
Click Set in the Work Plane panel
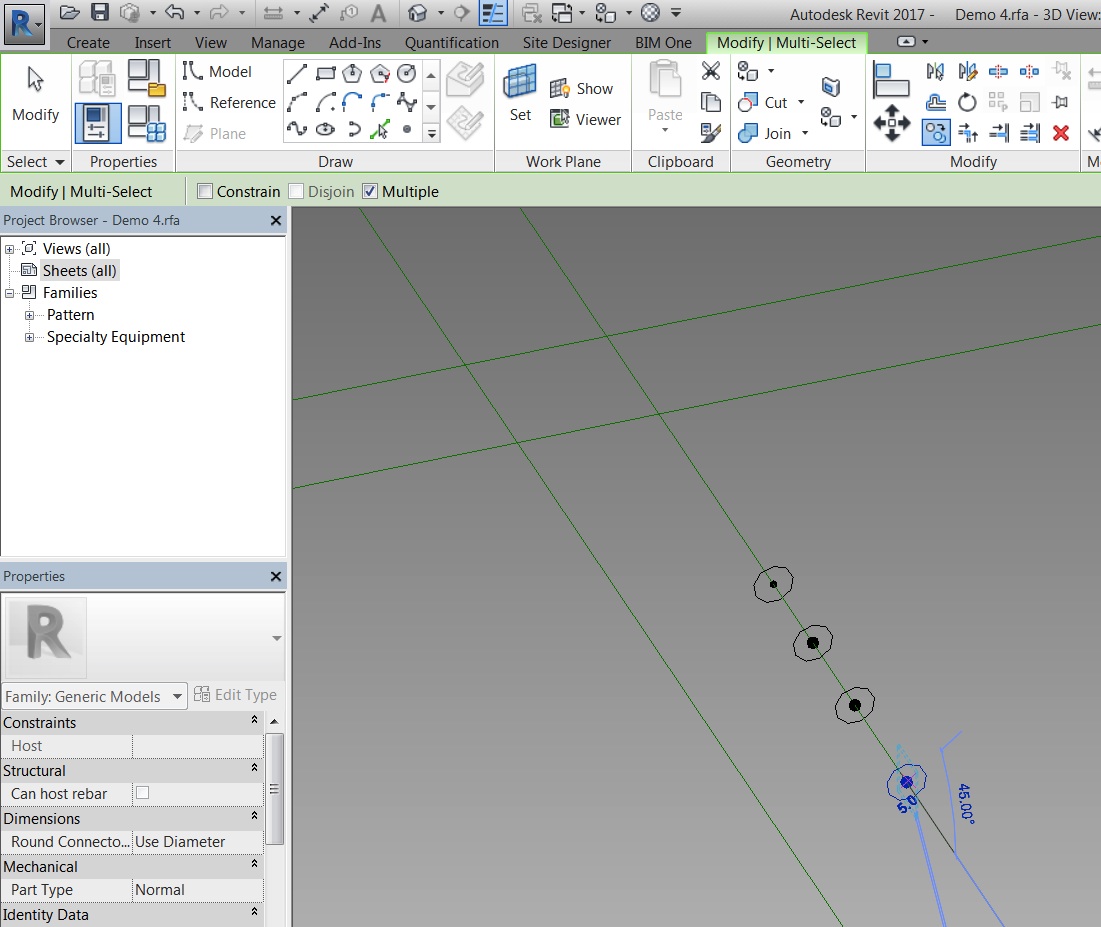click(519, 96)
